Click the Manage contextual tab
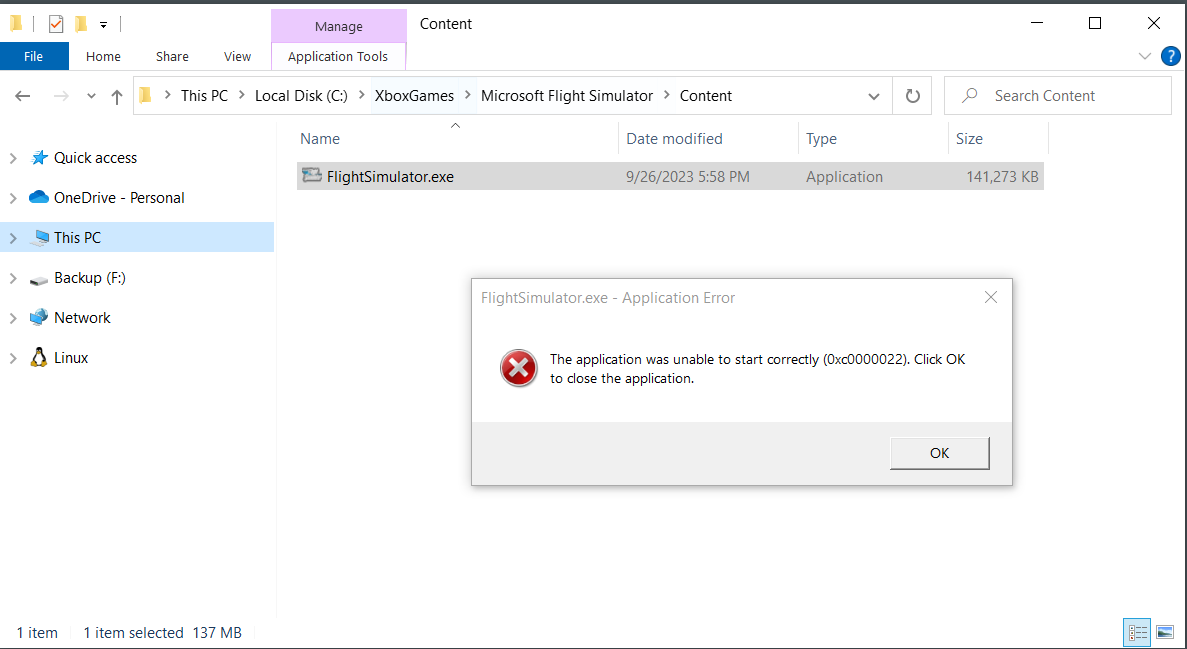The height and width of the screenshot is (649, 1187). [338, 27]
